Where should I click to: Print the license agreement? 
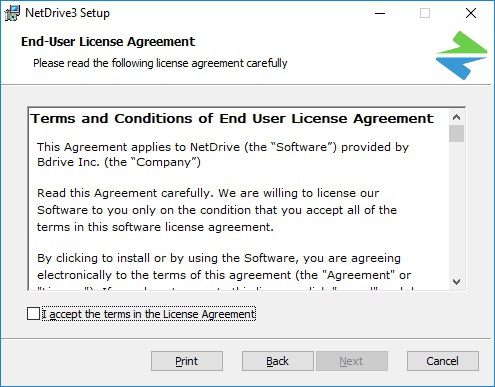click(x=187, y=361)
